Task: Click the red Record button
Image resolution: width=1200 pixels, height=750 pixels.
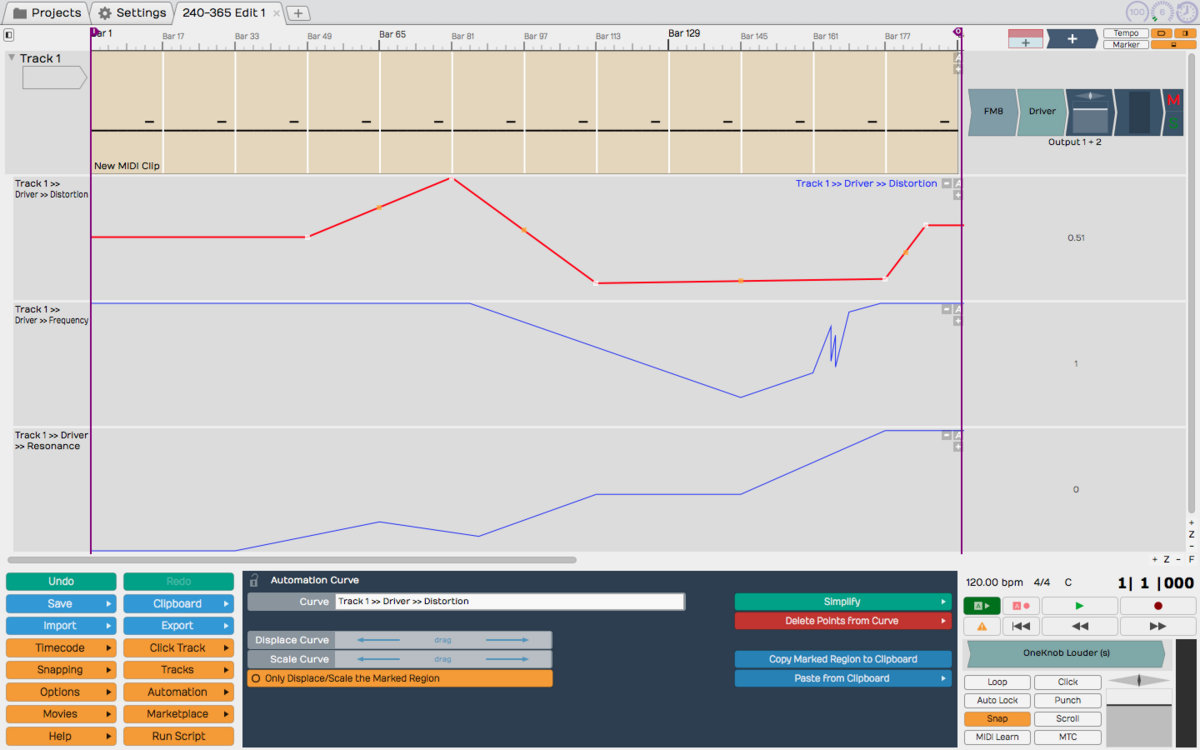Action: tap(1158, 606)
